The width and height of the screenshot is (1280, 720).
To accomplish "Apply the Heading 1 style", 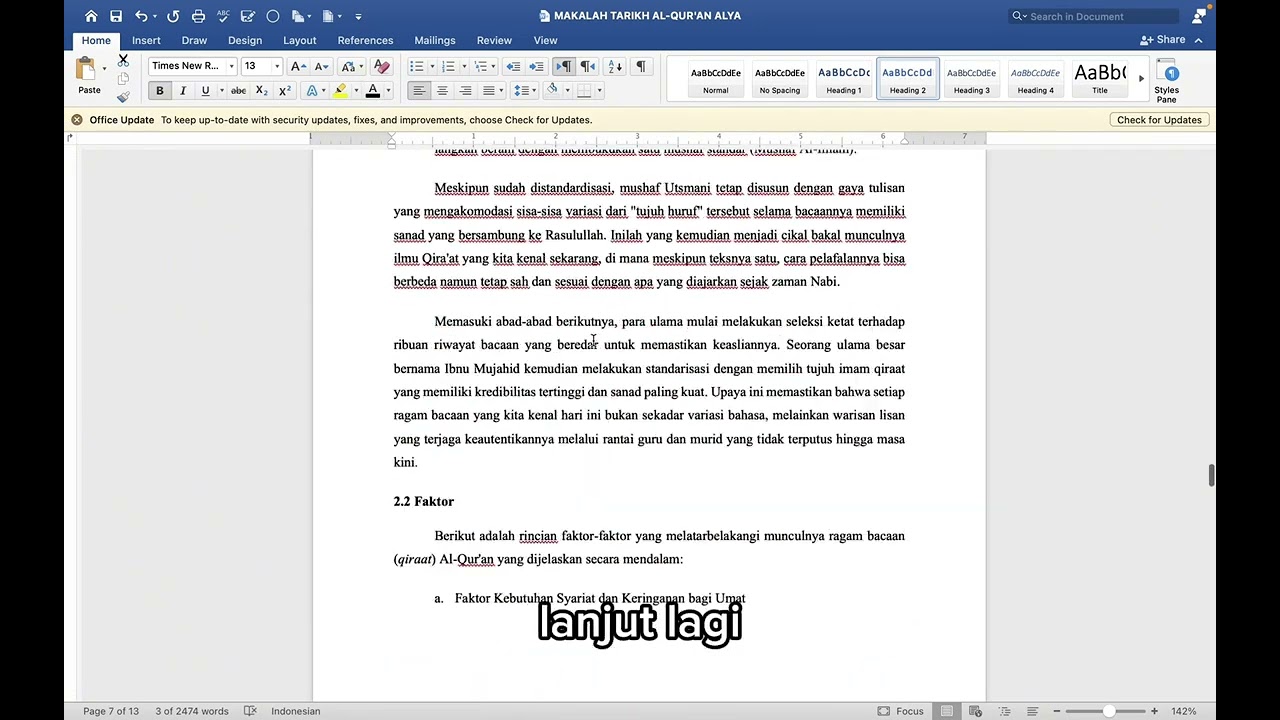I will pyautogui.click(x=843, y=79).
